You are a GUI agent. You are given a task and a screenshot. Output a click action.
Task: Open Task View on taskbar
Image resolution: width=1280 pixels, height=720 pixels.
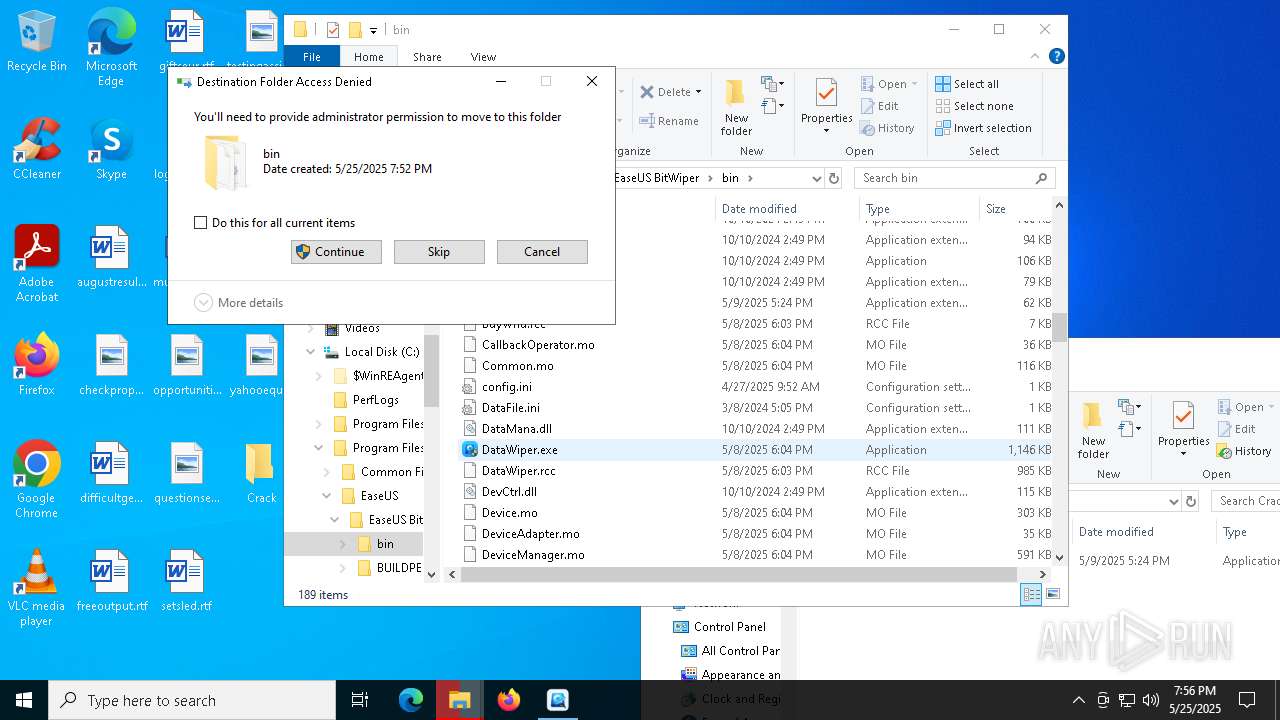pyautogui.click(x=360, y=700)
